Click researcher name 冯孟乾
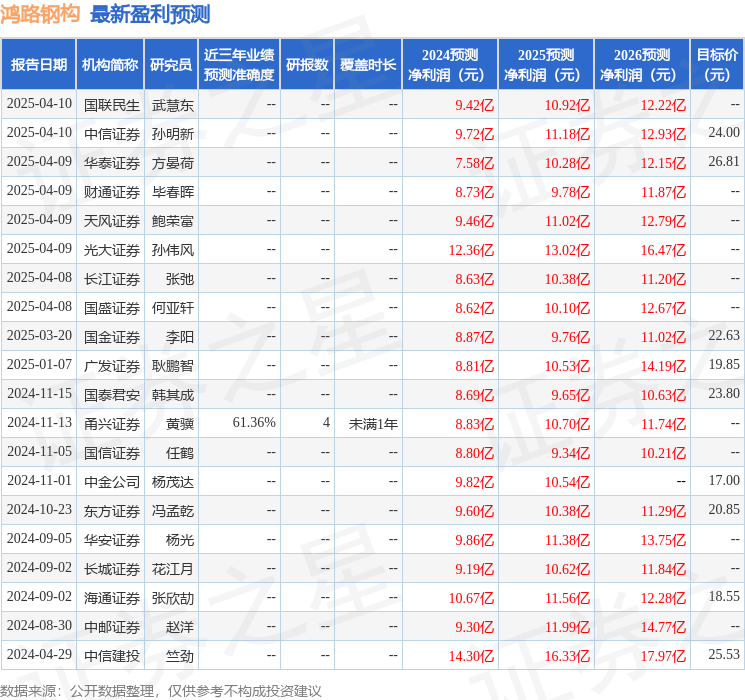Image resolution: width=745 pixels, height=700 pixels. pos(173,511)
